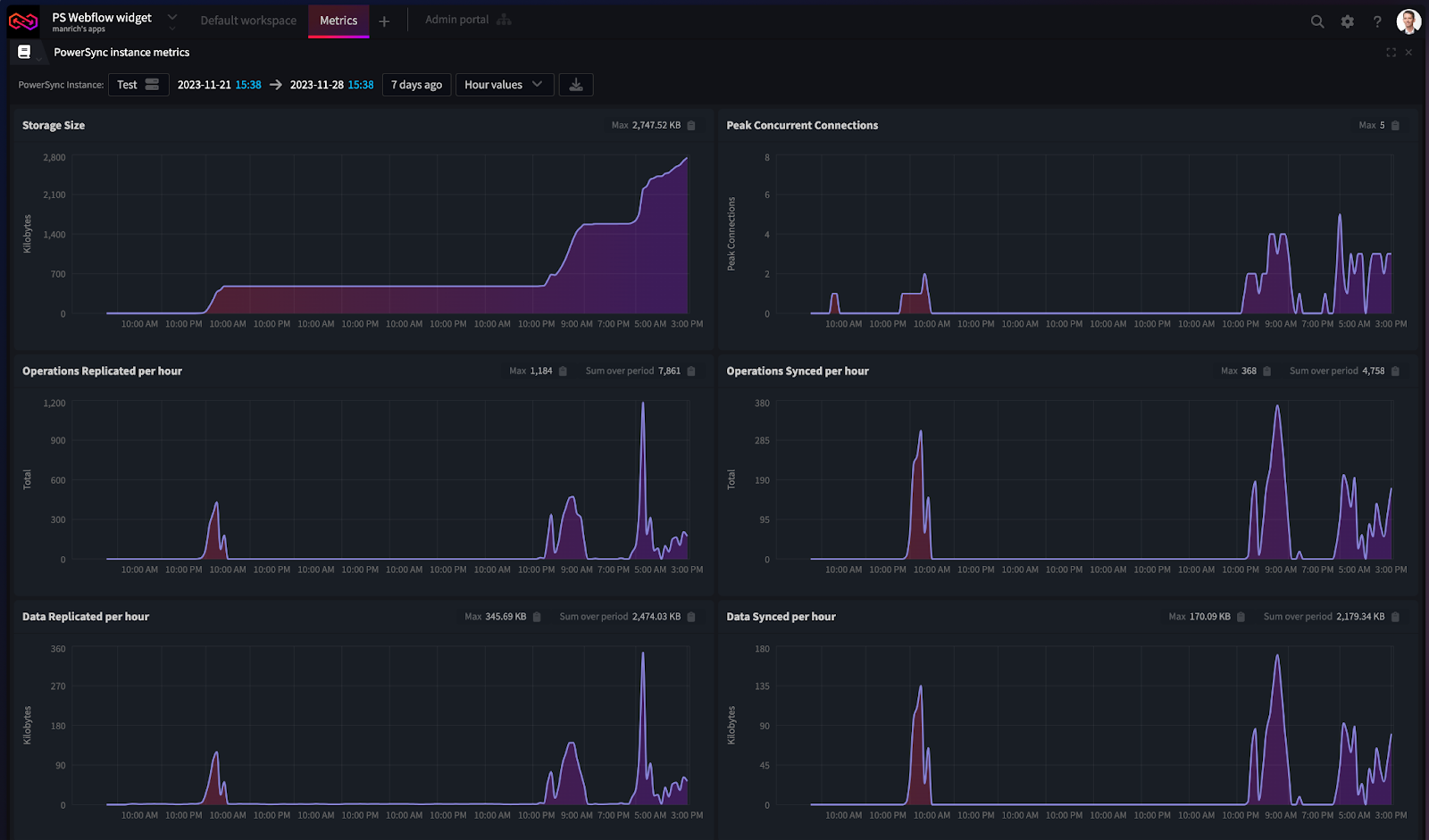Image resolution: width=1429 pixels, height=840 pixels.
Task: Click the Operations Replicated per hour title
Action: point(102,371)
